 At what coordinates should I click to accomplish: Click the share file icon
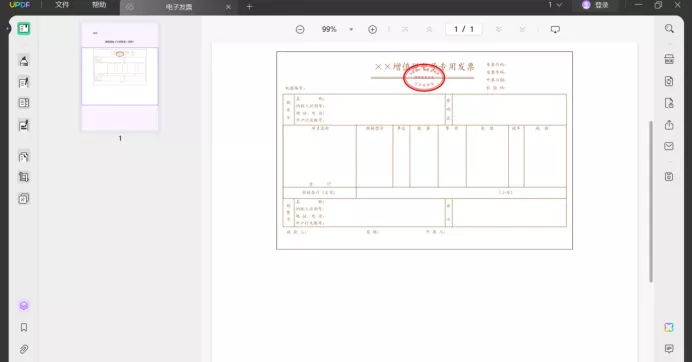coord(669,125)
